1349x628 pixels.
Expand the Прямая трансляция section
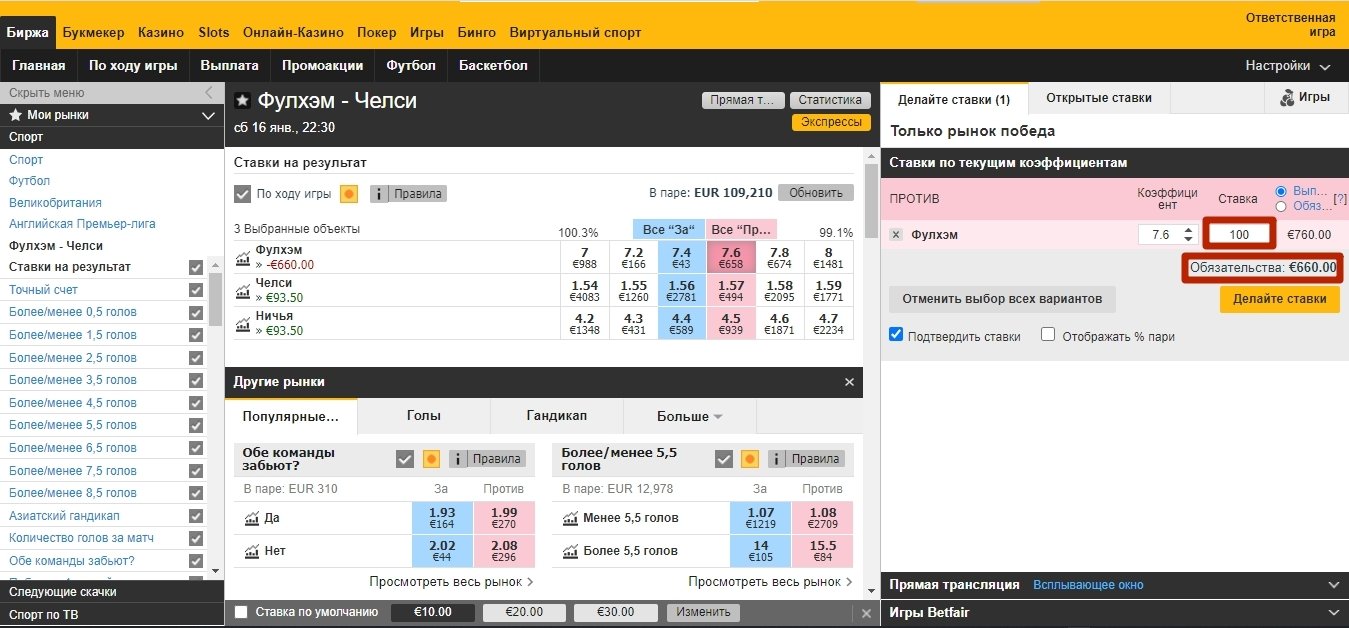[x=1331, y=585]
